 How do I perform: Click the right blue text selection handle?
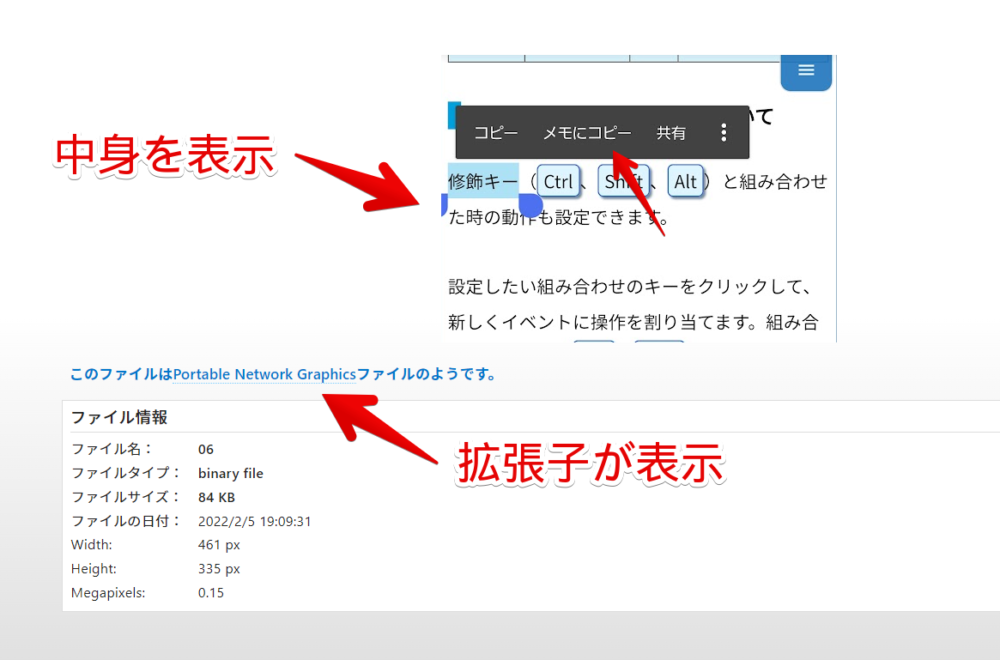[531, 204]
